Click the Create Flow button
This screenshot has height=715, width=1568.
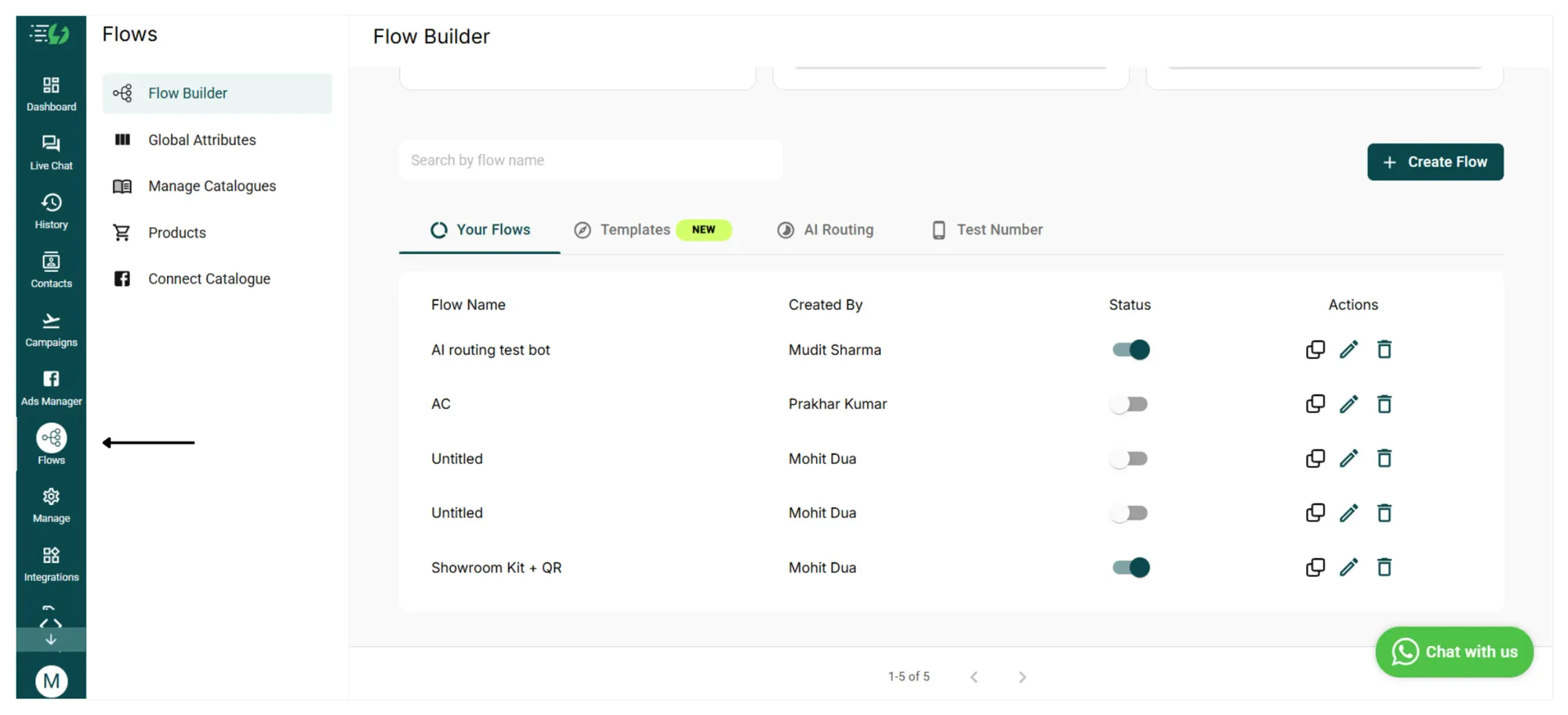(x=1435, y=162)
